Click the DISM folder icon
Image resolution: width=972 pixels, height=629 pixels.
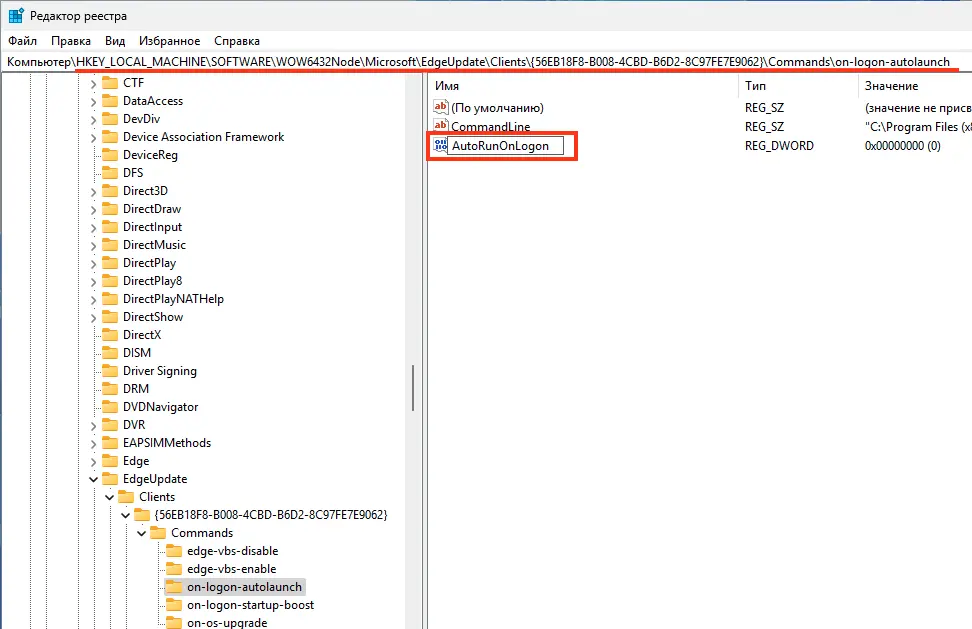coord(110,353)
